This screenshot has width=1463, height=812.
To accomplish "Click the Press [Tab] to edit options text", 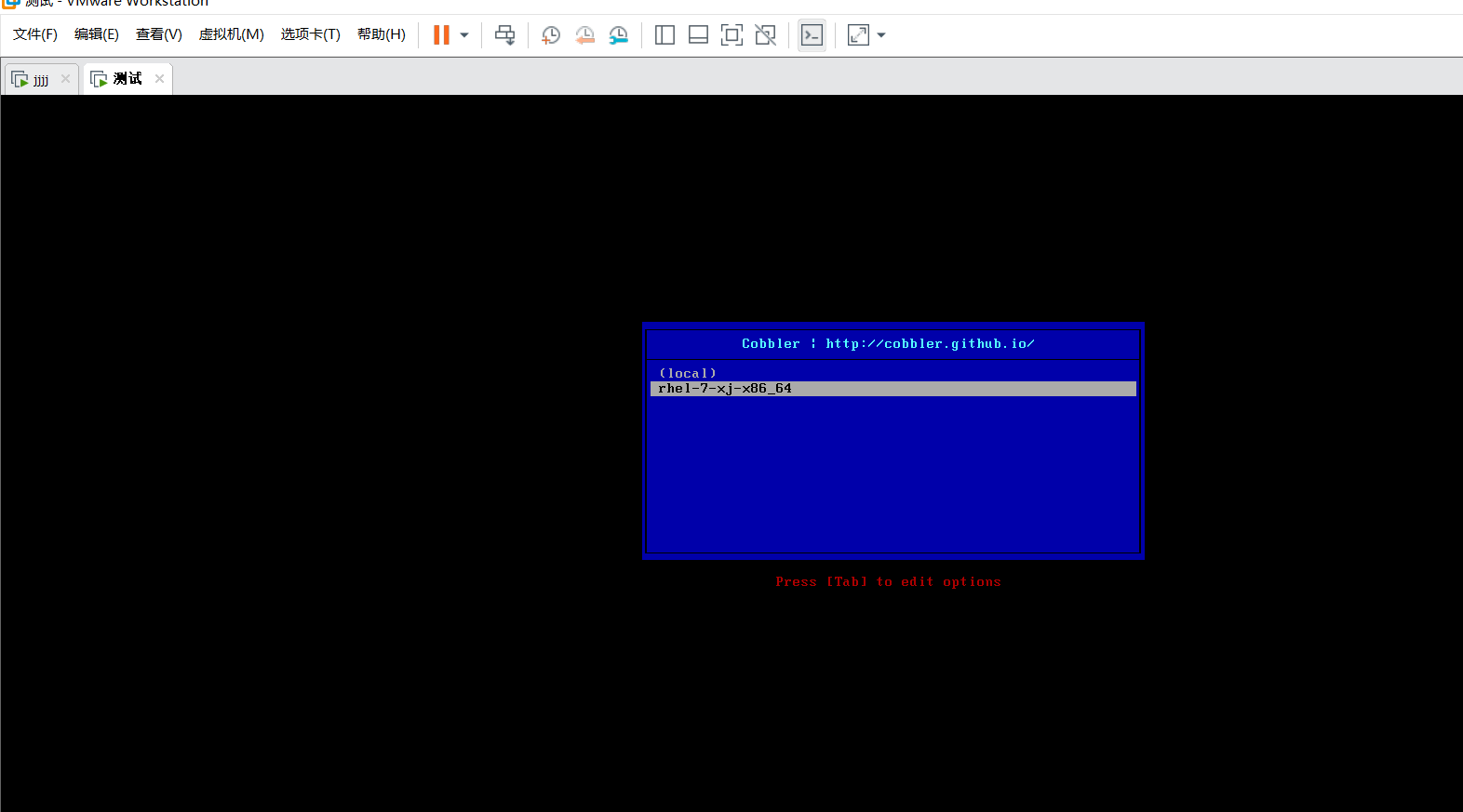I will (x=889, y=581).
